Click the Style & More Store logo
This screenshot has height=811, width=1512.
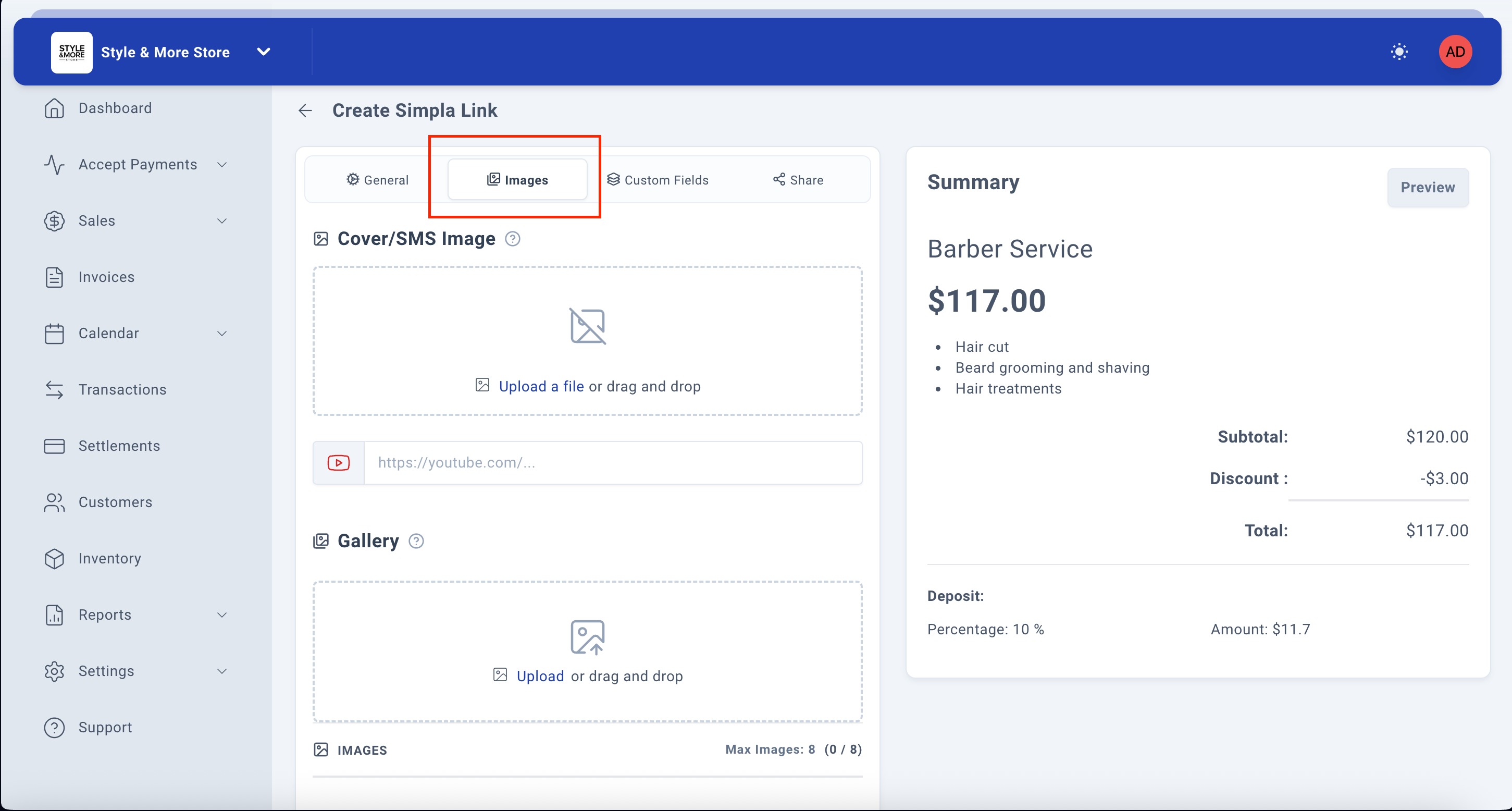[71, 52]
